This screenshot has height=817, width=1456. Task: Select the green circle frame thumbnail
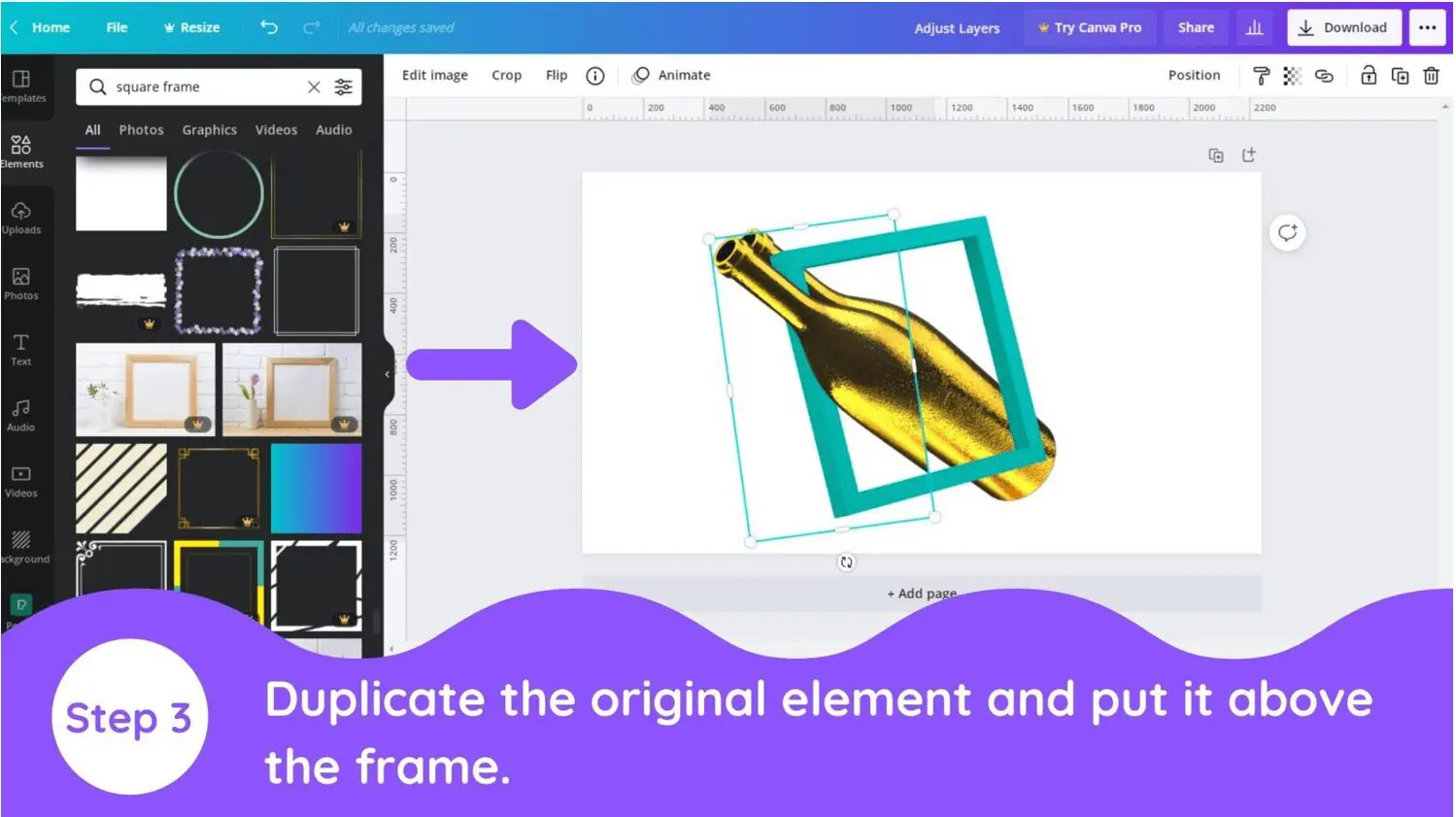(219, 194)
